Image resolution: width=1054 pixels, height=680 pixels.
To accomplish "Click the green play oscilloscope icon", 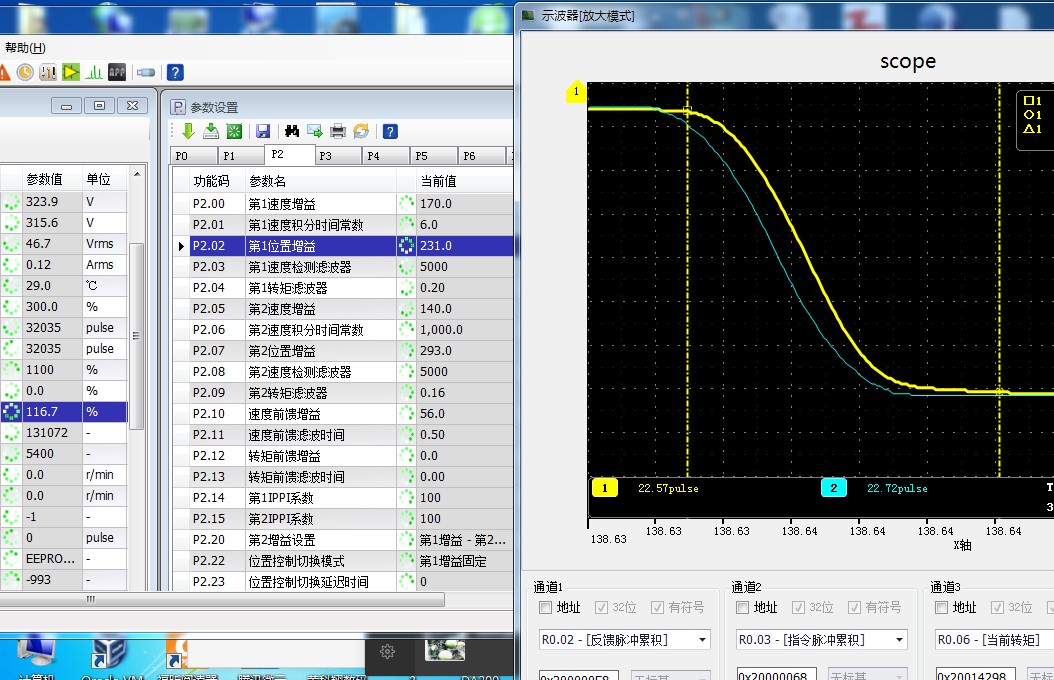I will tap(71, 72).
